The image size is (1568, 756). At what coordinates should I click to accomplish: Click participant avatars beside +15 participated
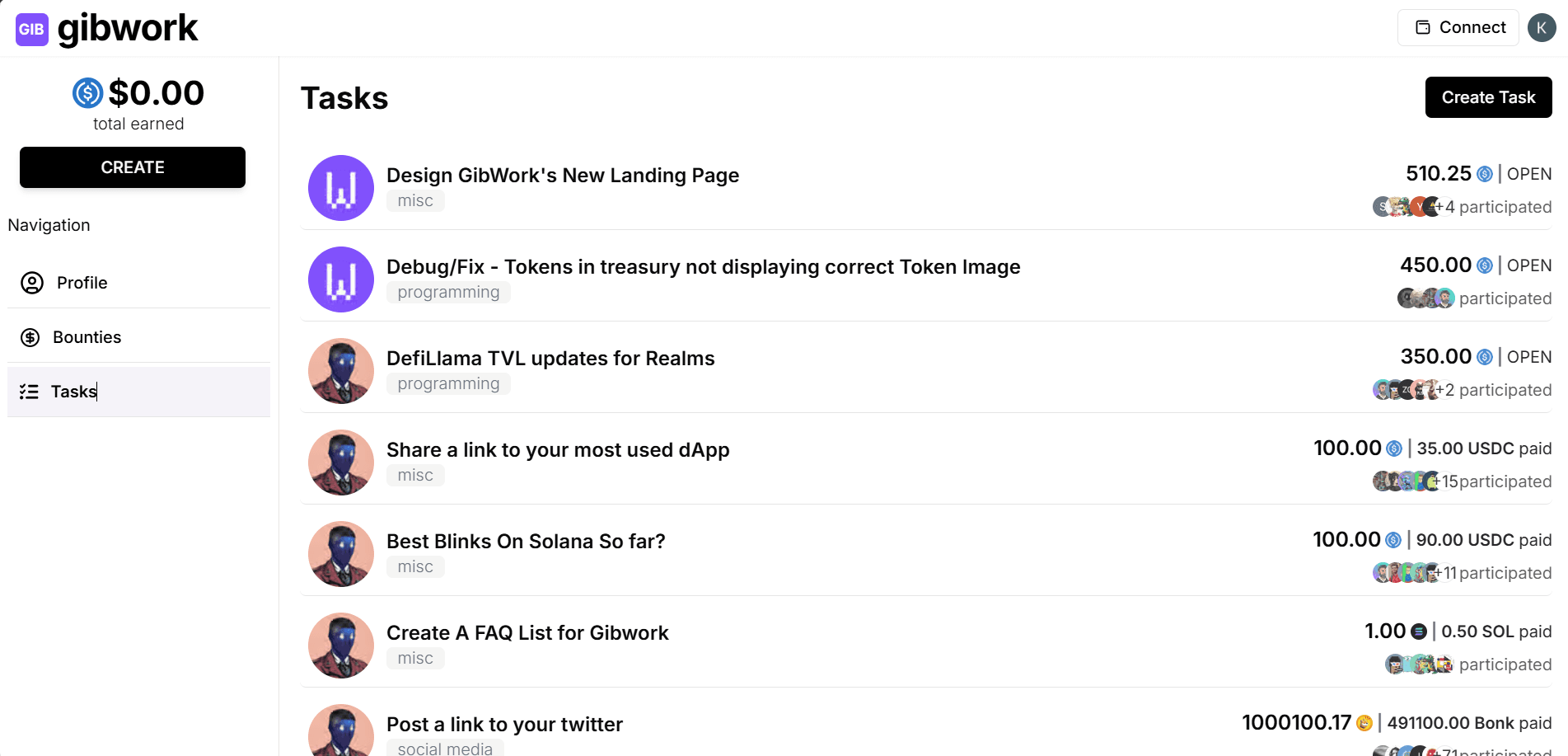[1407, 481]
